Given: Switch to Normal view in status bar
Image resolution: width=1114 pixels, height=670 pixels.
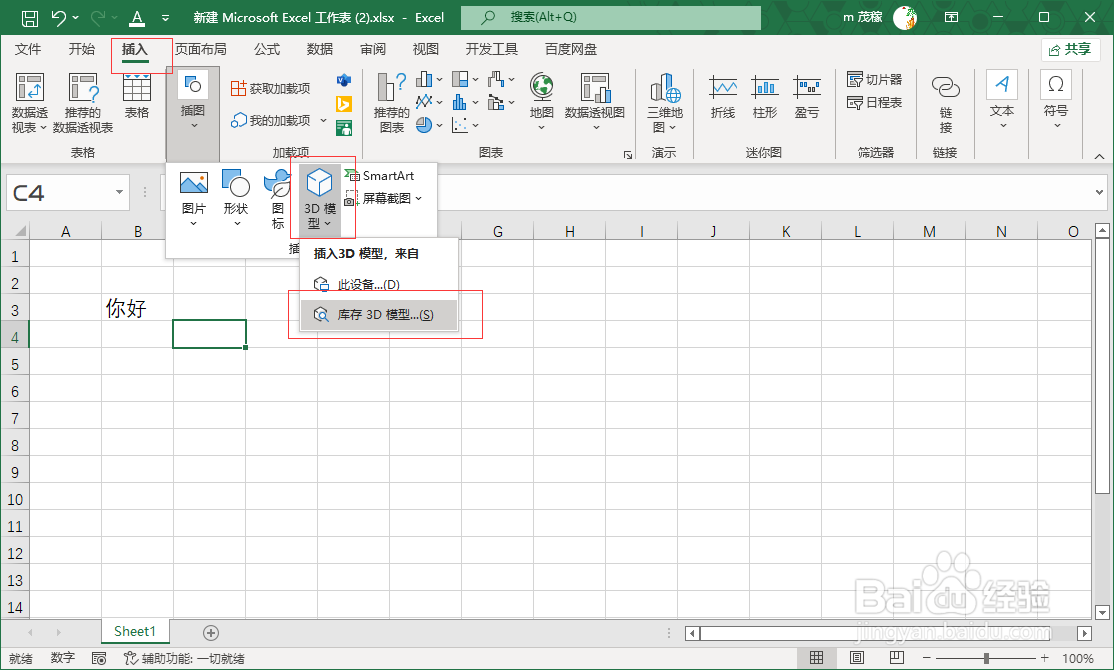Looking at the screenshot, I should [817, 658].
